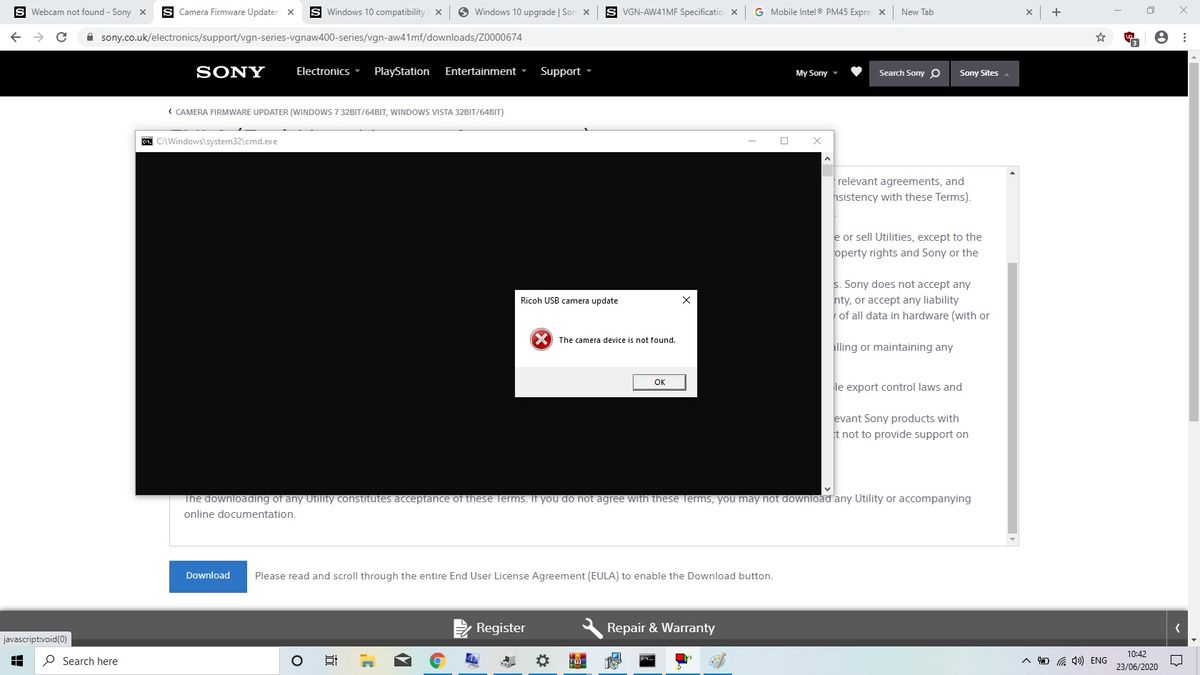Click the Task View taskbar icon
Image resolution: width=1200 pixels, height=675 pixels.
coord(332,661)
